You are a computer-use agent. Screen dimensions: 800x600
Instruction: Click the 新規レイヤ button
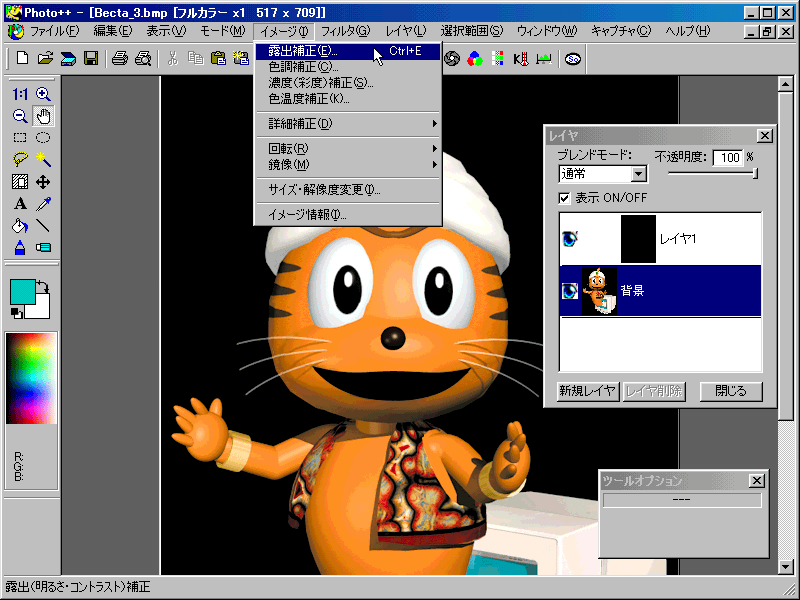588,391
